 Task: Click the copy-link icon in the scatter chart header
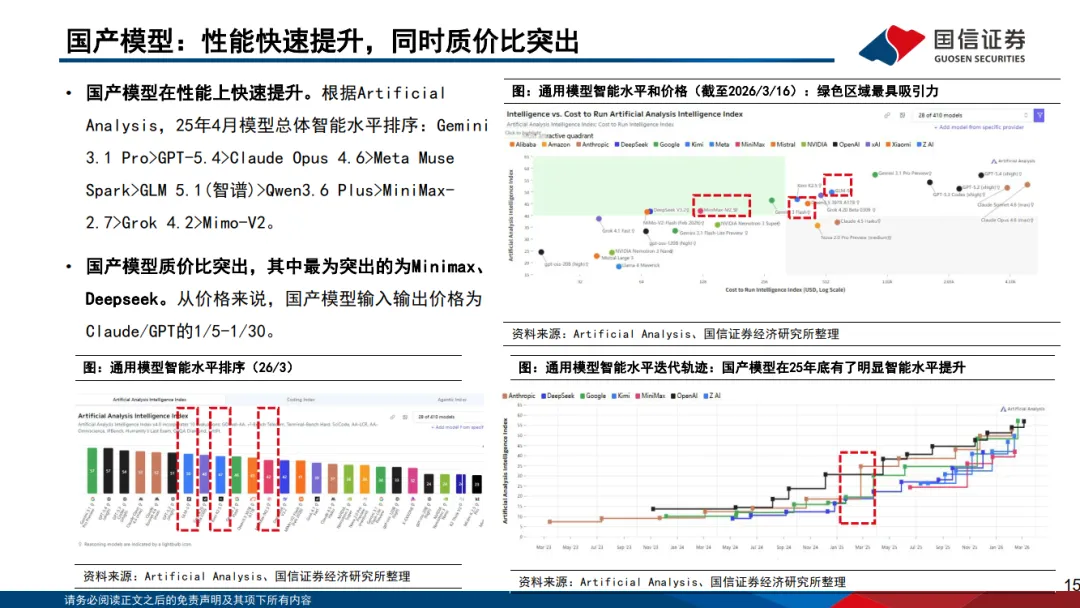pos(887,115)
